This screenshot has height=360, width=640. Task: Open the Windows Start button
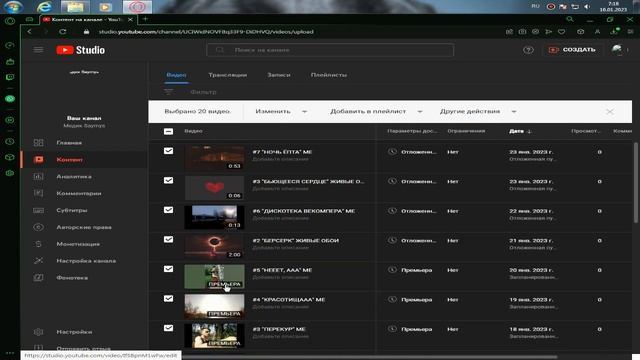pos(13,7)
